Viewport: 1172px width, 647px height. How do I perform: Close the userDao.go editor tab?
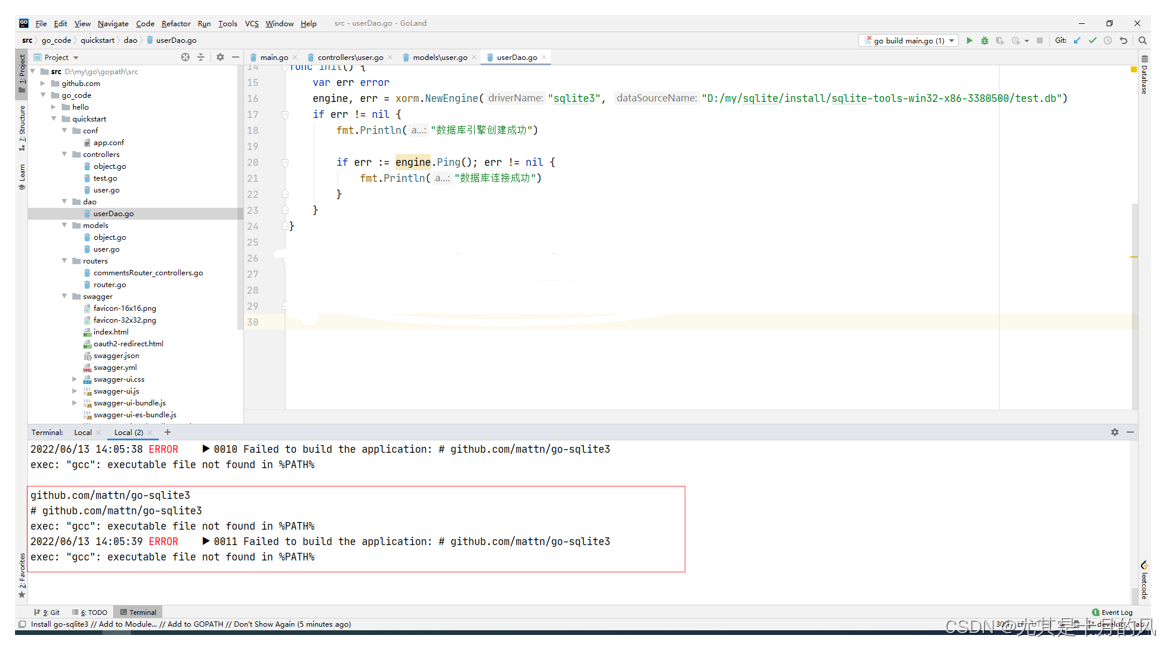544,57
